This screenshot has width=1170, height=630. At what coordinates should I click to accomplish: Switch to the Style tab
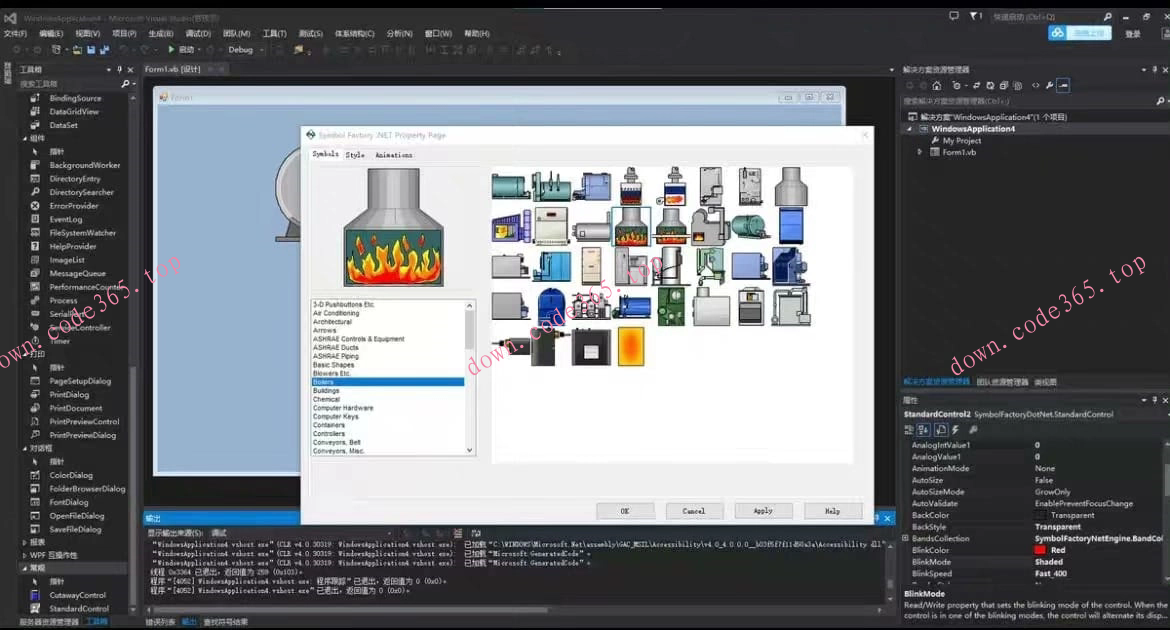point(355,155)
